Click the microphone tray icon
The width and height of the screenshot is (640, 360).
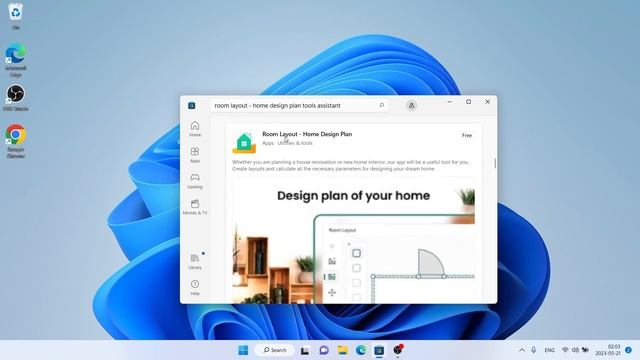point(533,350)
